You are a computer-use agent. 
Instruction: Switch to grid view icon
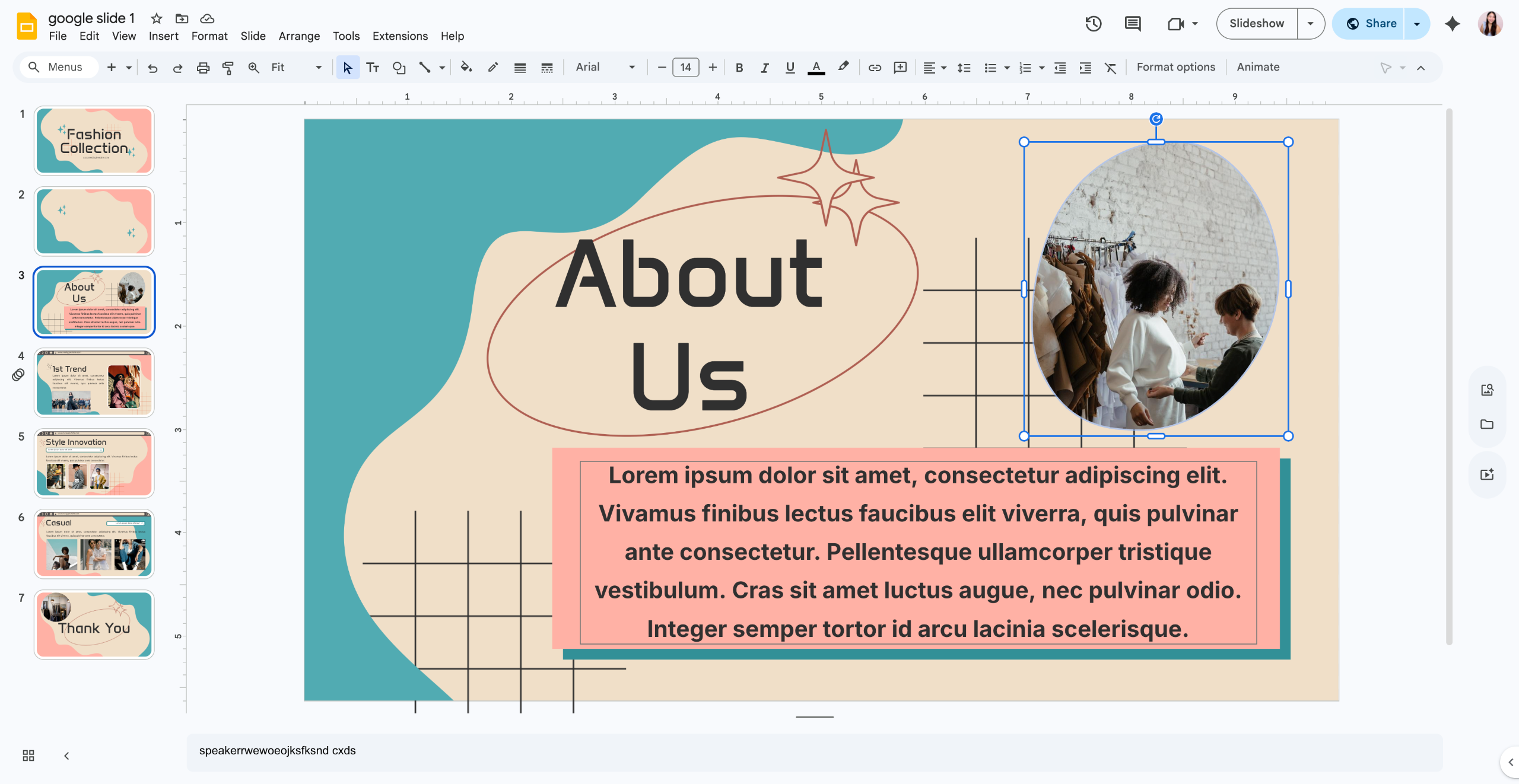pyautogui.click(x=28, y=756)
